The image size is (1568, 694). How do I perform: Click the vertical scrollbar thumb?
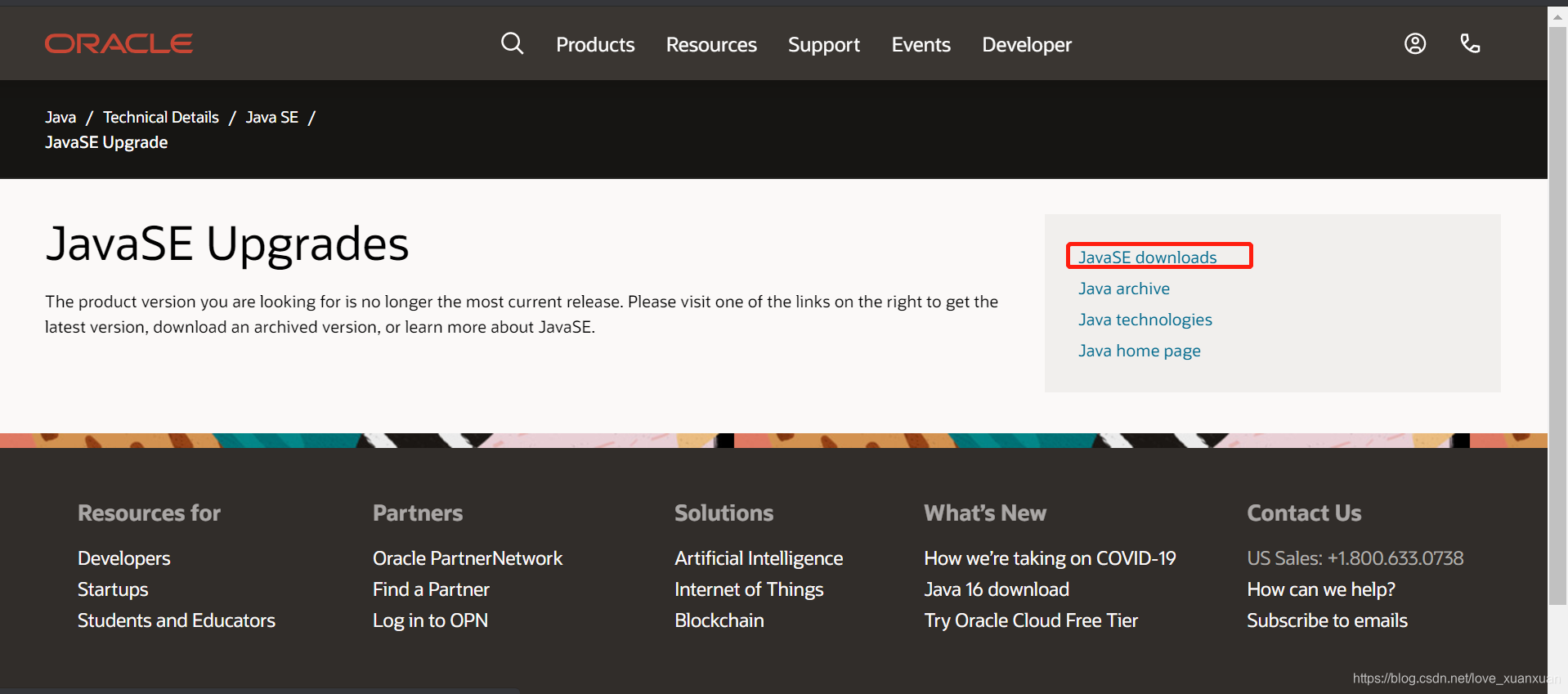point(1557,315)
